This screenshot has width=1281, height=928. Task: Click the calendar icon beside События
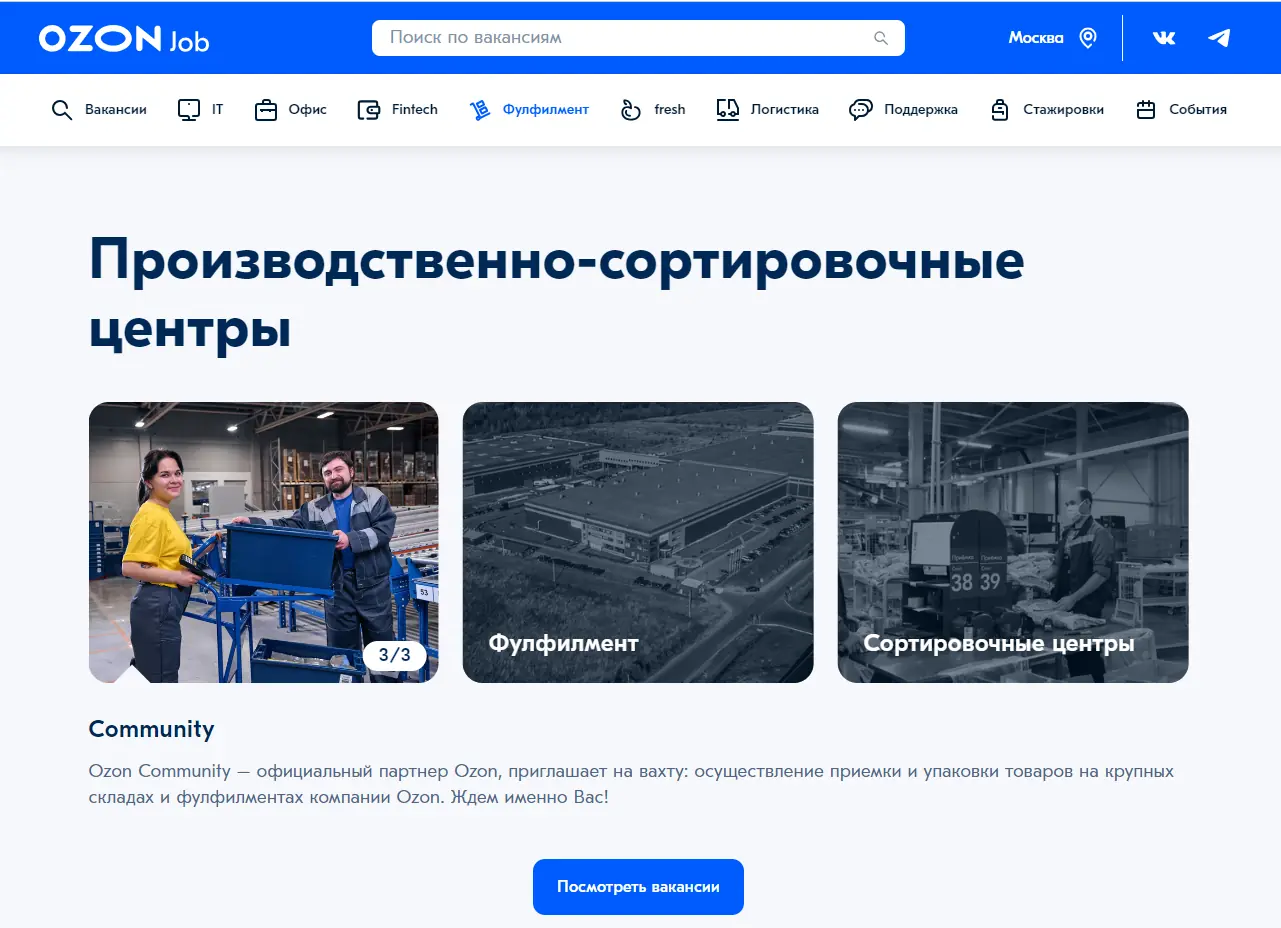1146,110
